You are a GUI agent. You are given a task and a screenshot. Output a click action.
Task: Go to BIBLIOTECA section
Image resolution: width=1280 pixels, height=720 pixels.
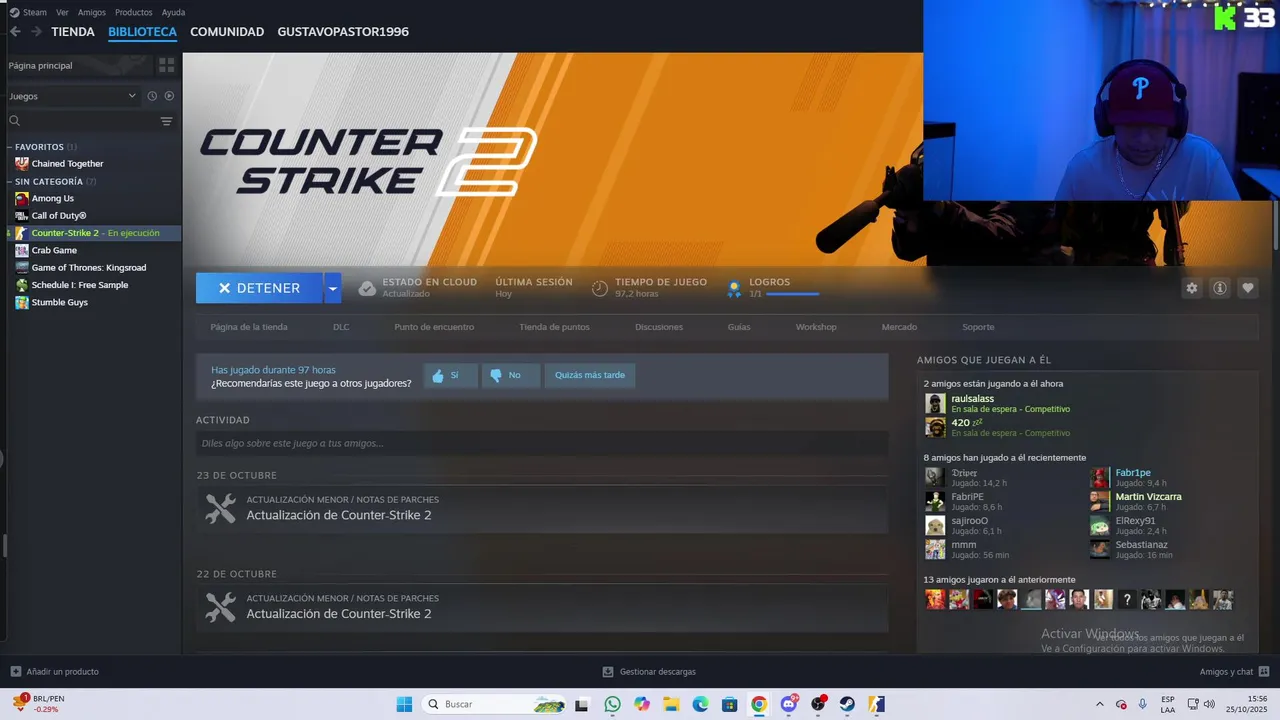[142, 32]
